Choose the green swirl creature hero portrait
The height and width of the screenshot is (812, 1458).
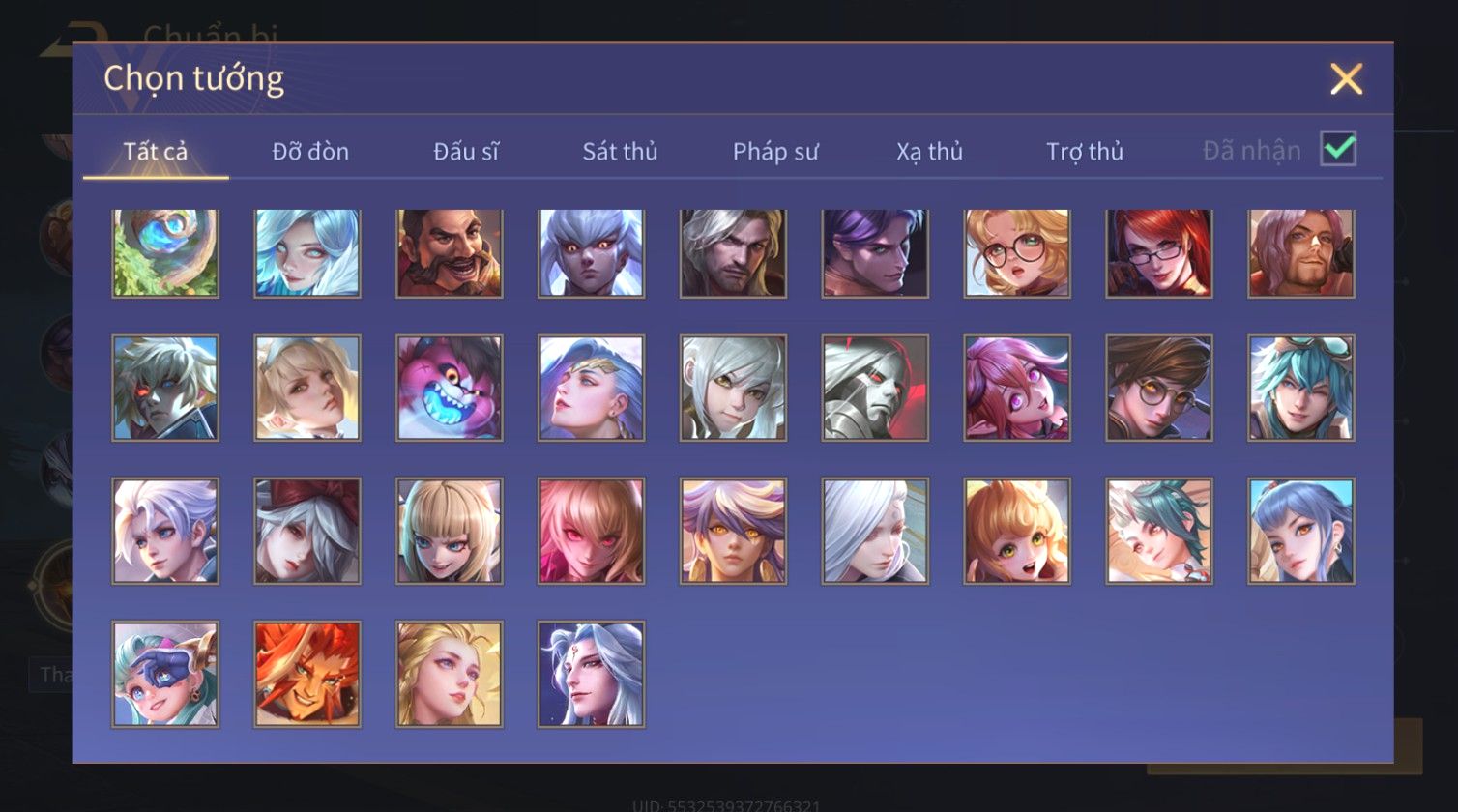(x=165, y=253)
